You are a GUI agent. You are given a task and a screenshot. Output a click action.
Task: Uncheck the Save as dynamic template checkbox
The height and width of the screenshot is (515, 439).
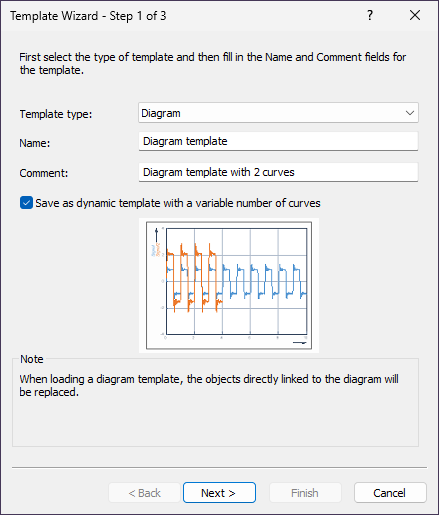pos(26,203)
